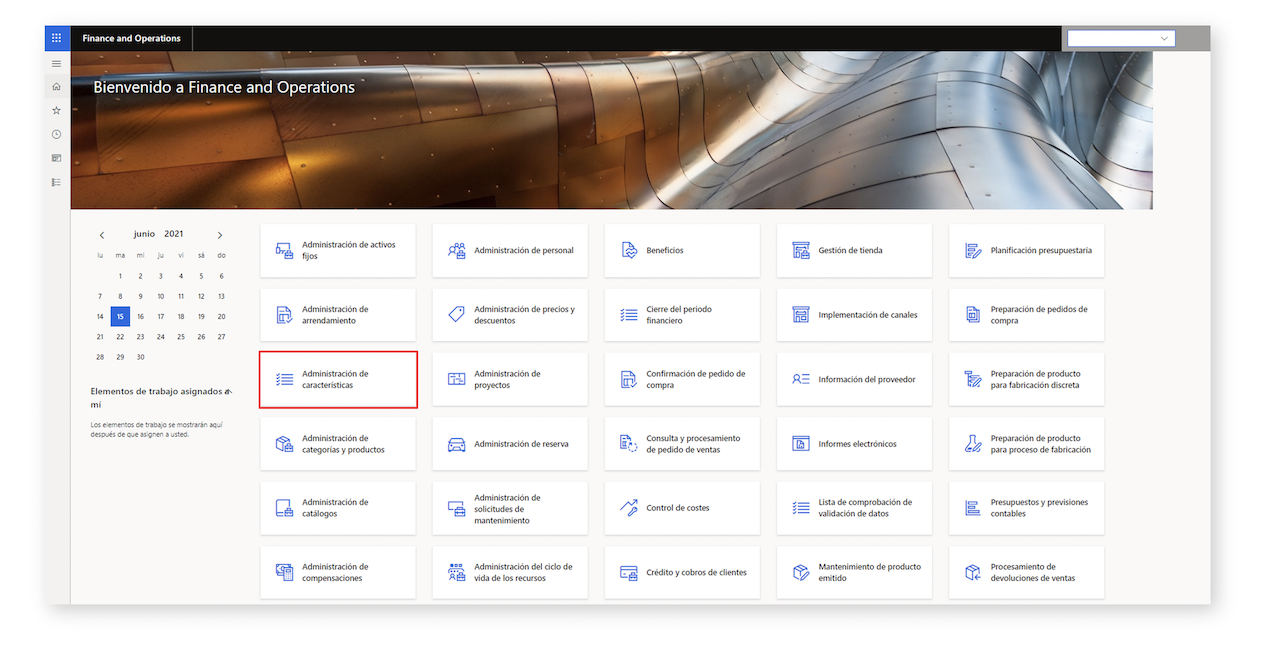Click Administración de categorías y productos icon
Screen dimensions: 1280x669
tap(285, 444)
